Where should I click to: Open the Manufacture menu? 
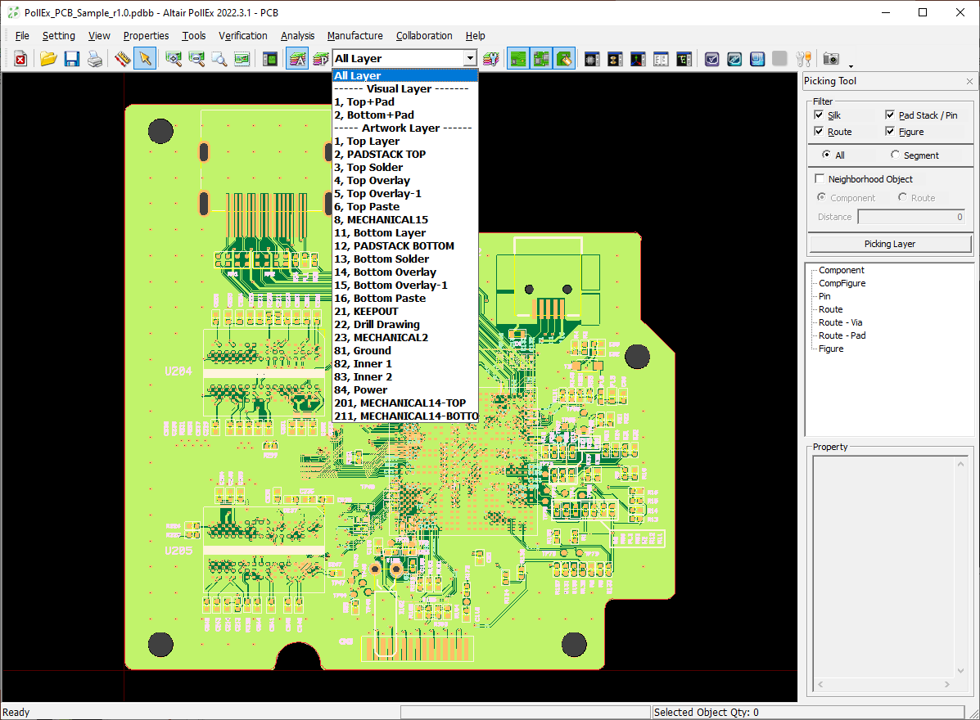tap(355, 35)
